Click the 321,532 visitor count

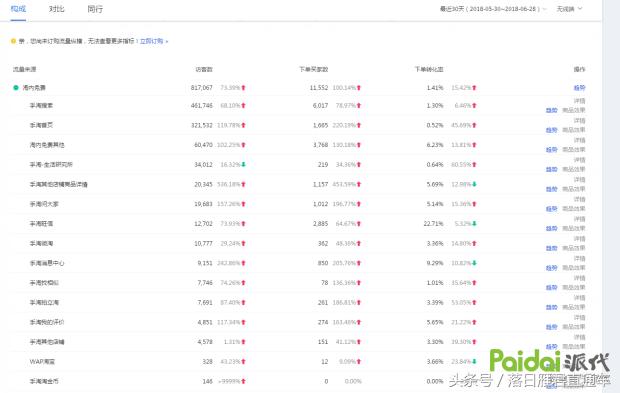pyautogui.click(x=202, y=125)
